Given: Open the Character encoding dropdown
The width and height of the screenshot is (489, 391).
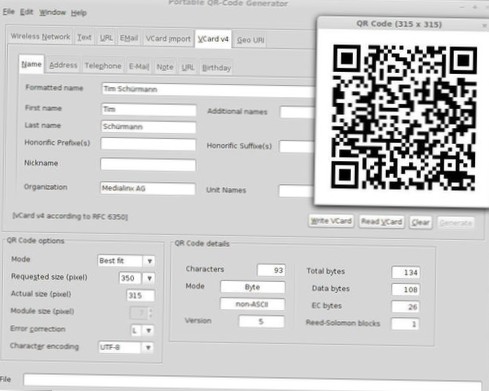Looking at the screenshot, I should coord(126,347).
